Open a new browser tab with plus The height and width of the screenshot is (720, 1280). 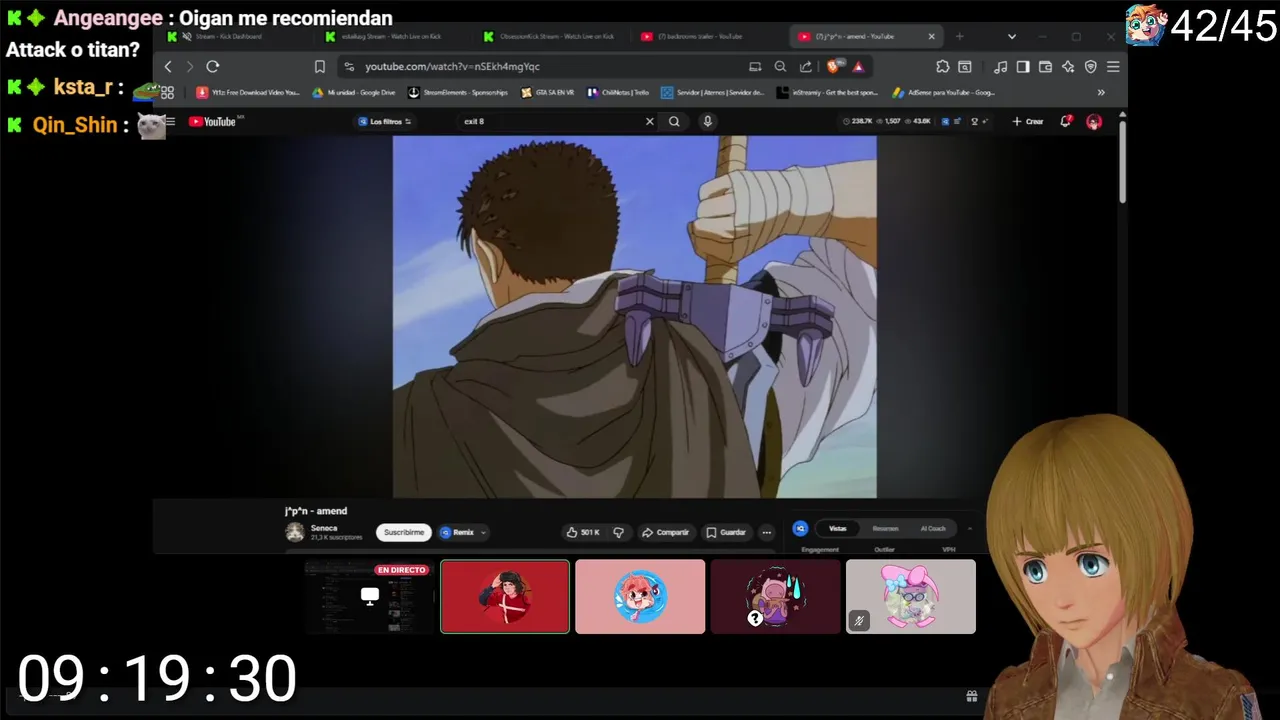pos(960,37)
